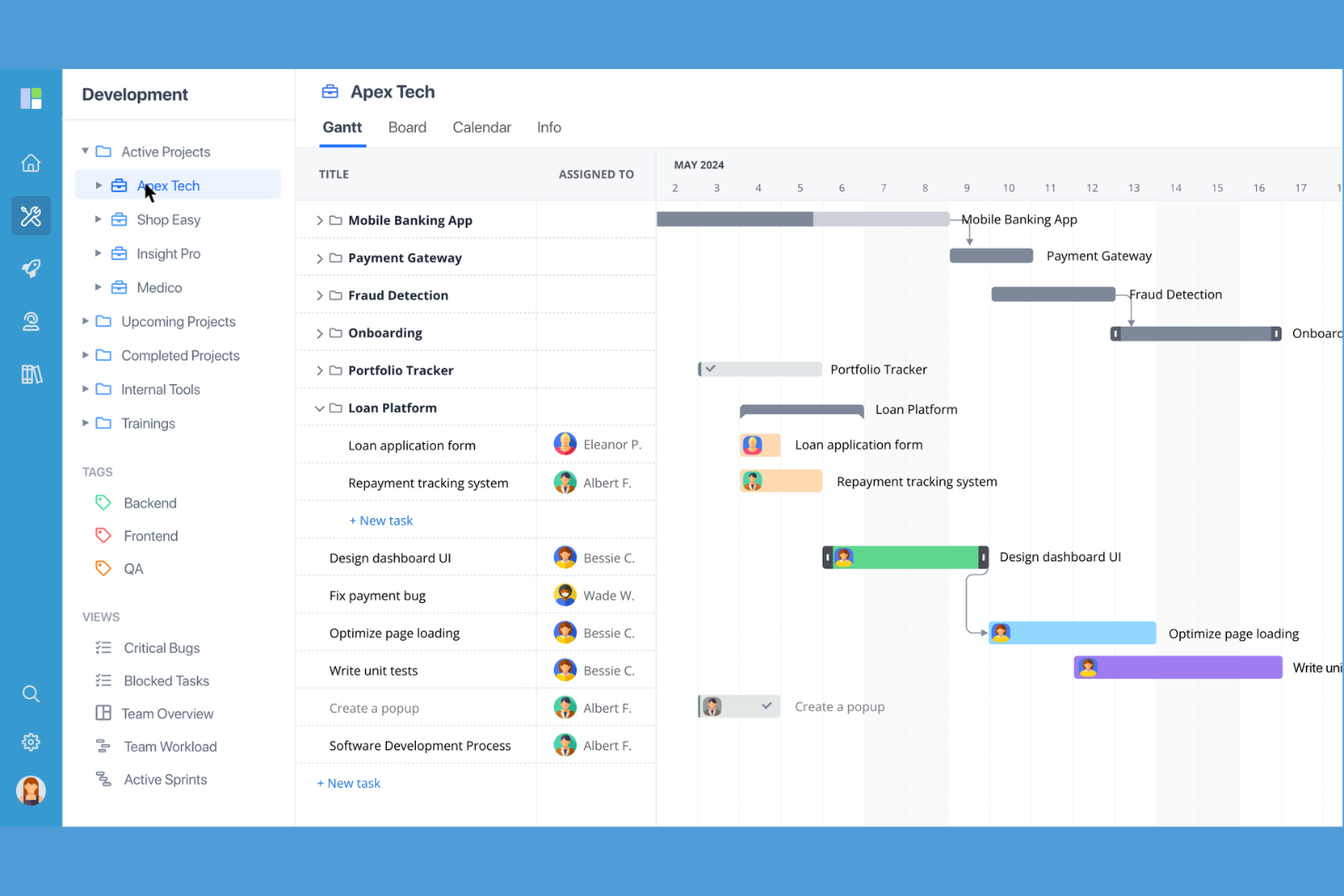Screen dimensions: 1344x896
Task: Switch to the Board tab
Action: tap(407, 128)
